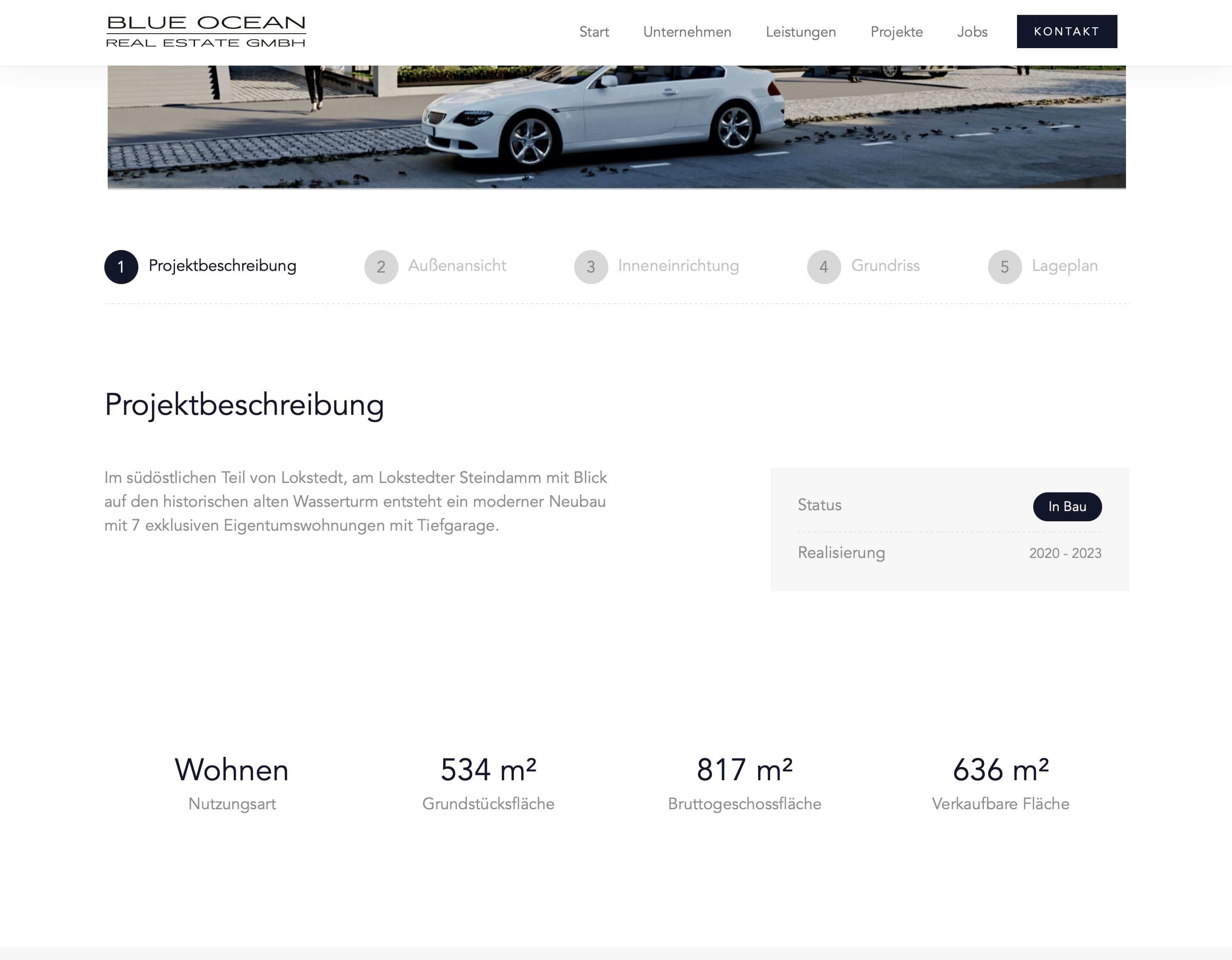The image size is (1232, 960).
Task: Navigate to the Jobs page
Action: coord(972,32)
